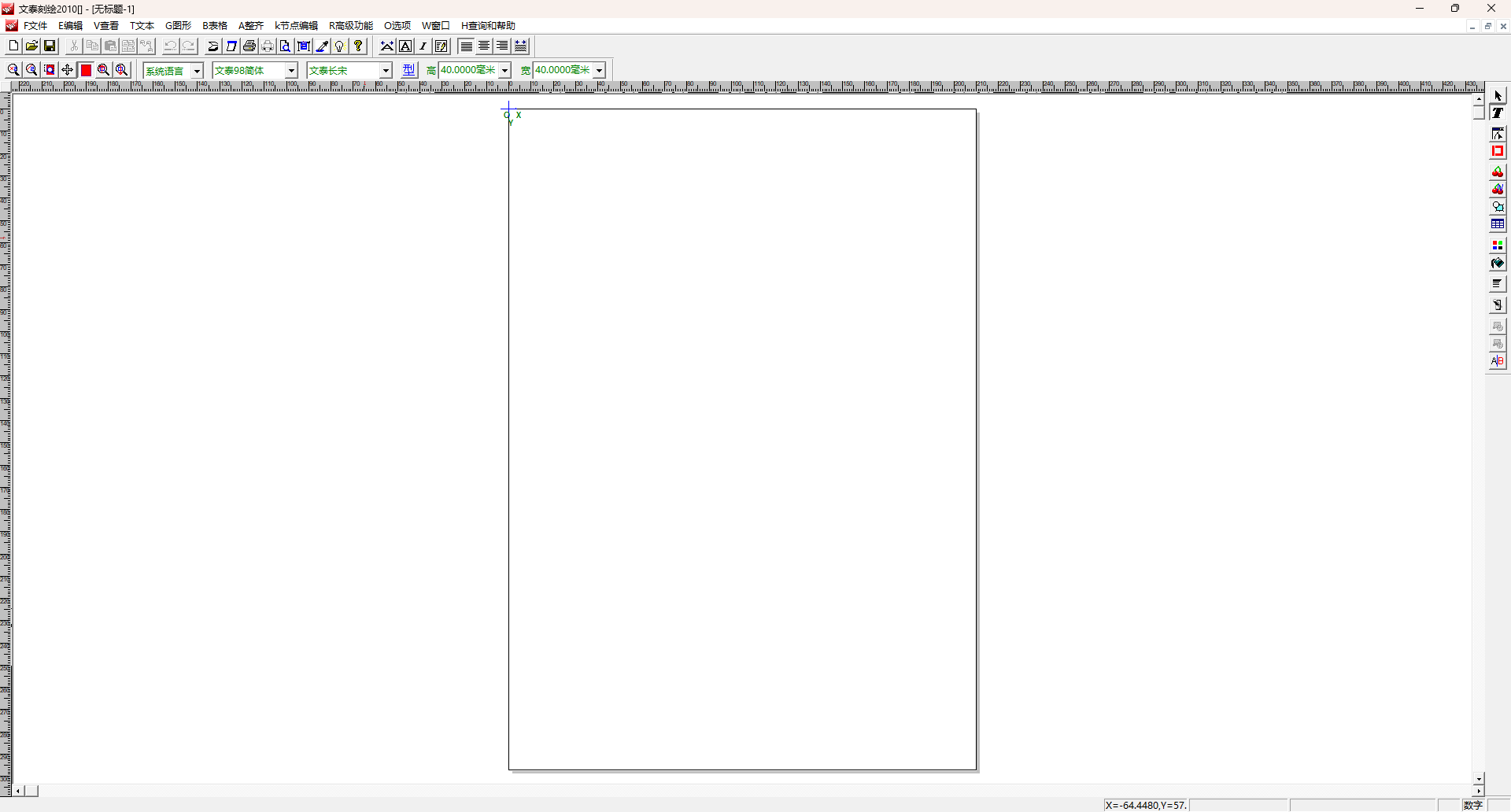Click the width value input field

[563, 71]
